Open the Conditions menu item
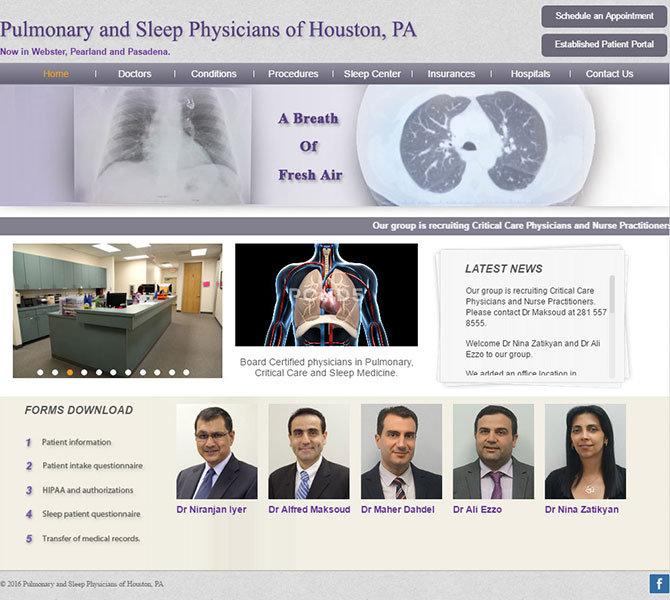670x600 pixels. [x=214, y=74]
